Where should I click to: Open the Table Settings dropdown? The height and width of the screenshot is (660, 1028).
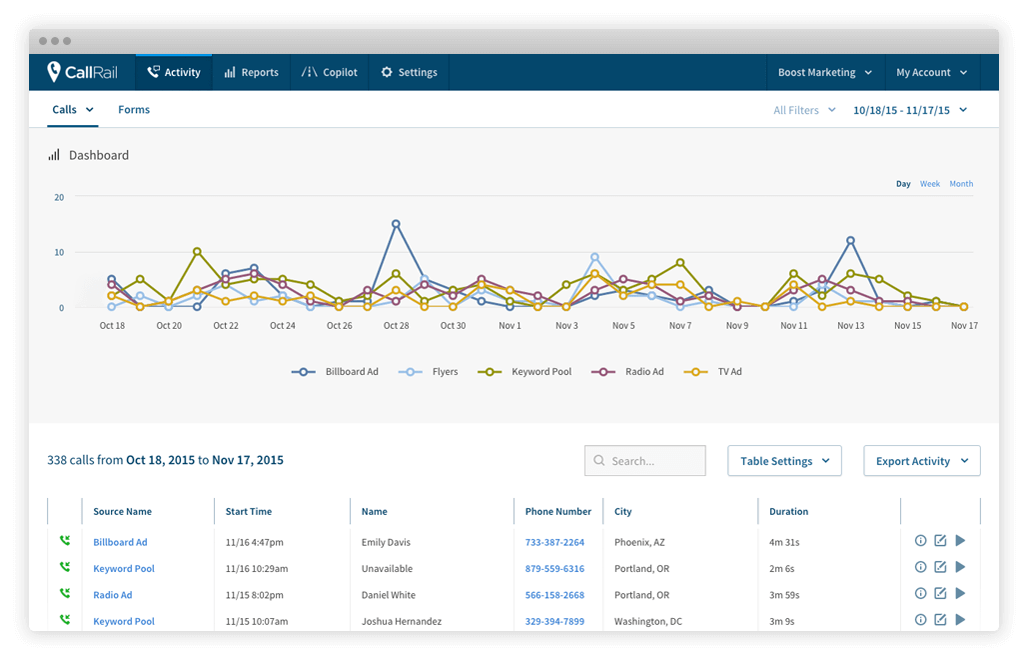[785, 461]
